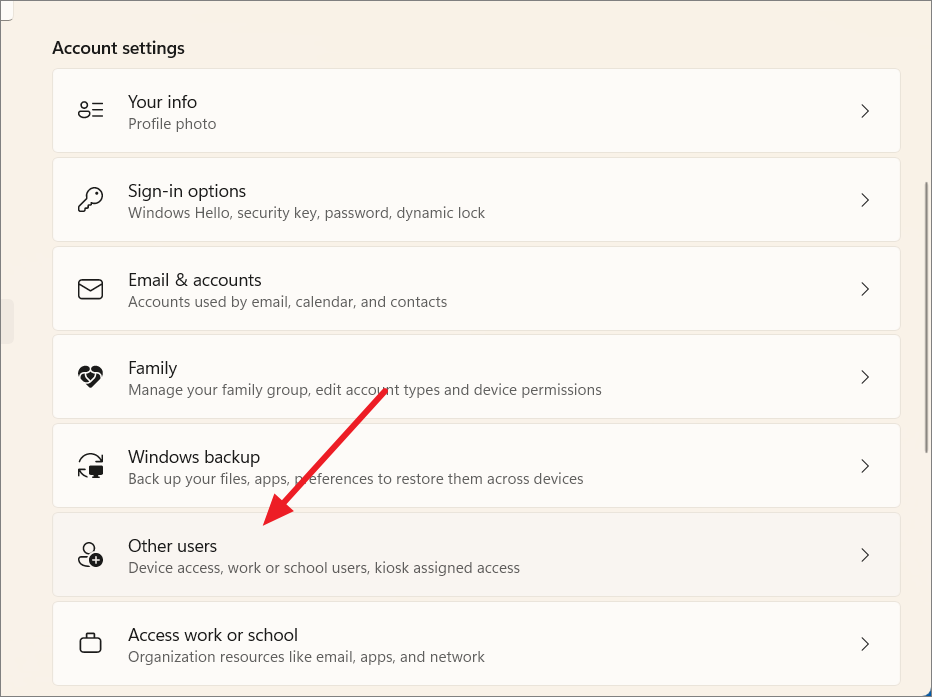Click 'Windows Hello, security key' description
The height and width of the screenshot is (697, 932).
tap(306, 213)
